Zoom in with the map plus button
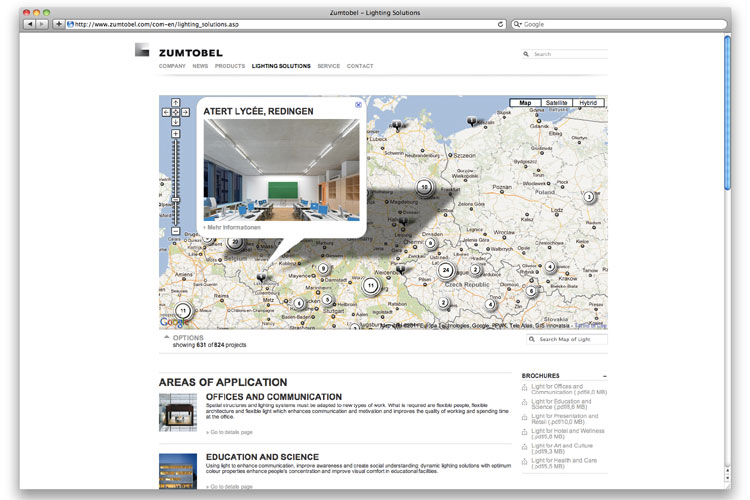The width and height of the screenshot is (750, 500). coord(176,133)
